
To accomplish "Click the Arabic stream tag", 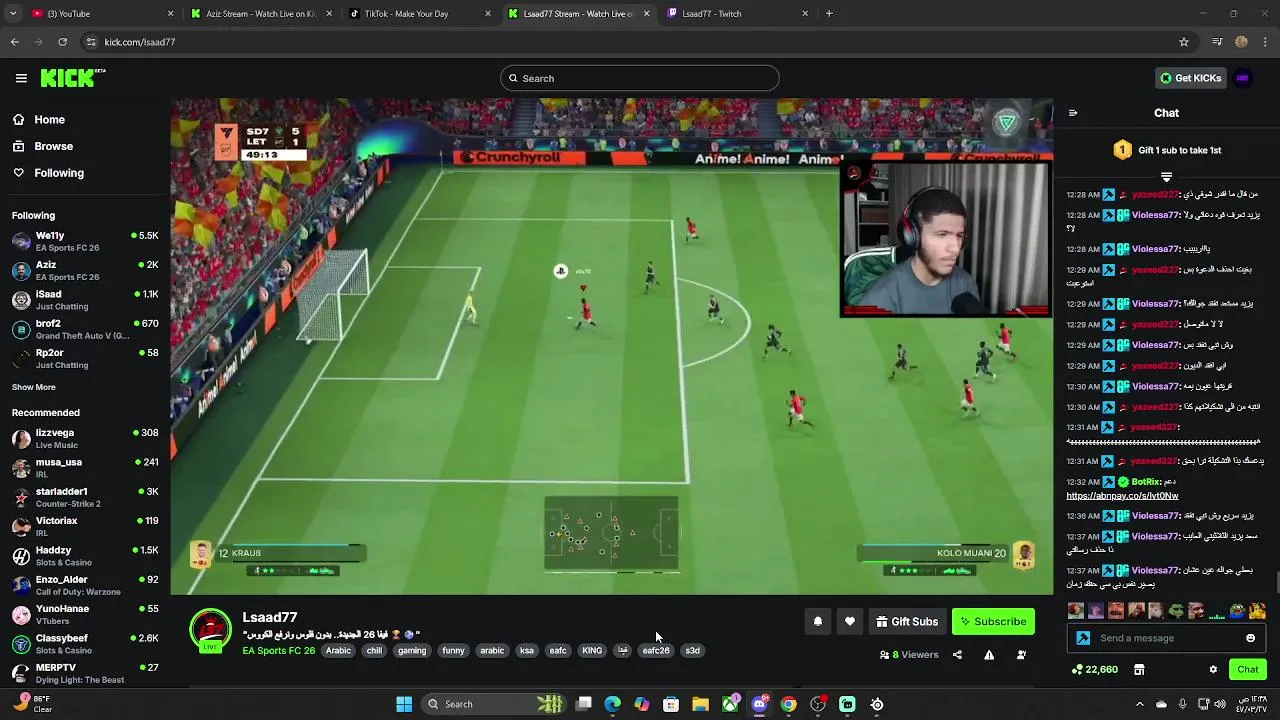I will tap(338, 650).
